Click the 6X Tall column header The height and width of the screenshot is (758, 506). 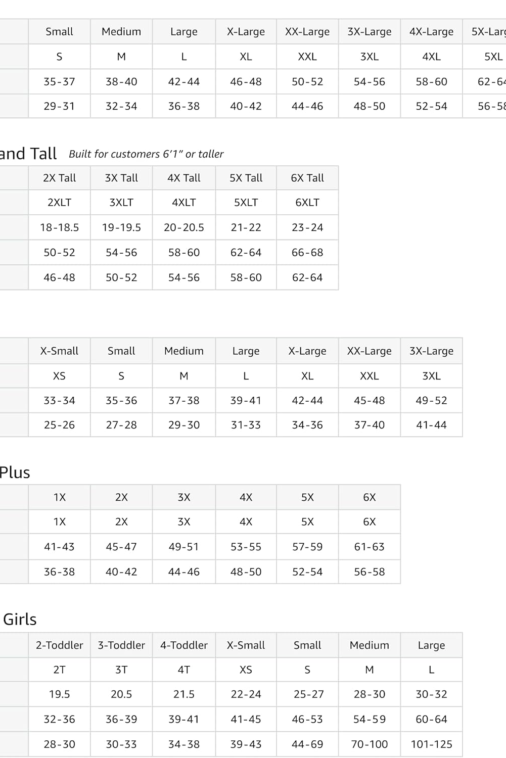coord(307,178)
